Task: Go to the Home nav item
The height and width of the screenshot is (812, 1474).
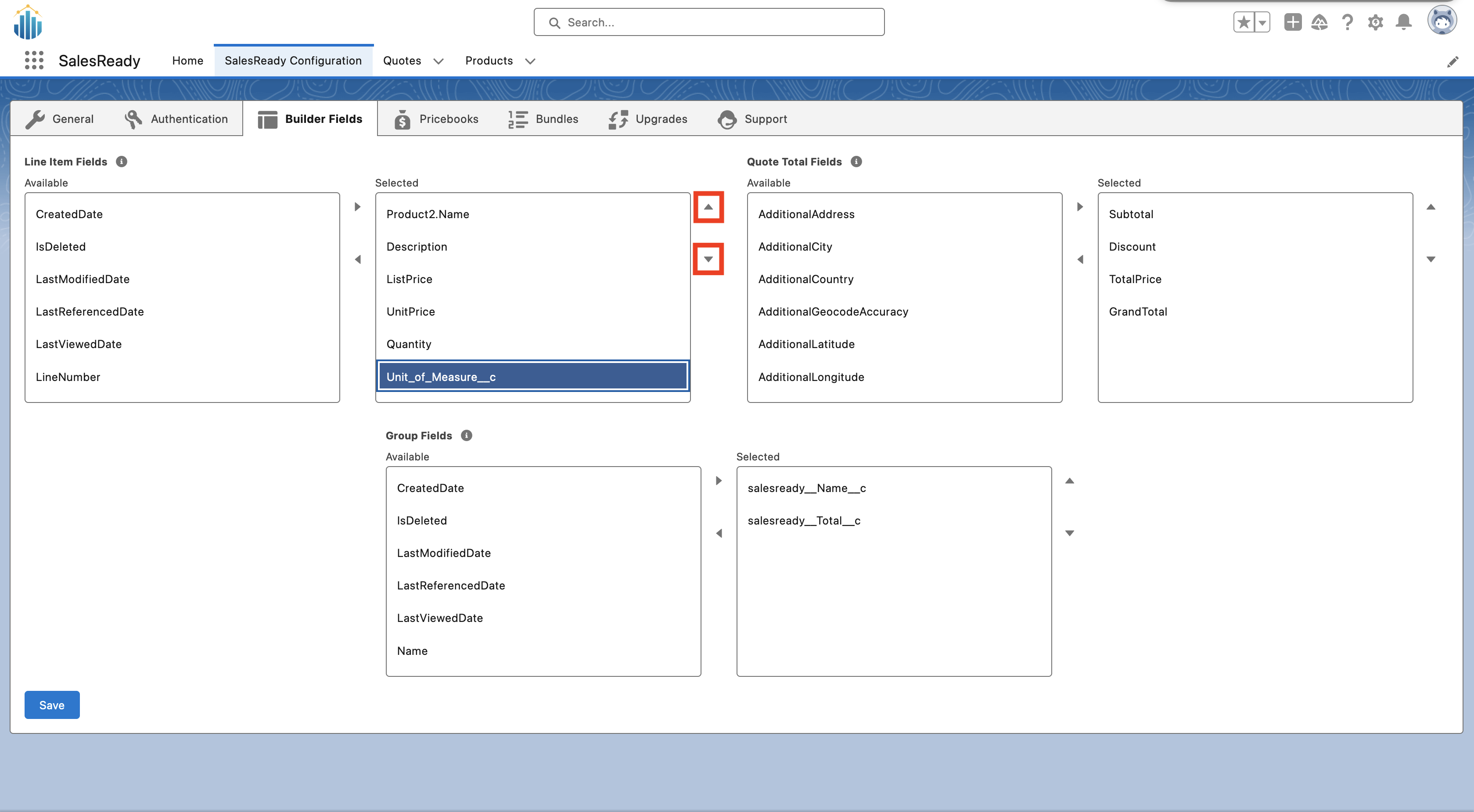Action: coord(187,61)
